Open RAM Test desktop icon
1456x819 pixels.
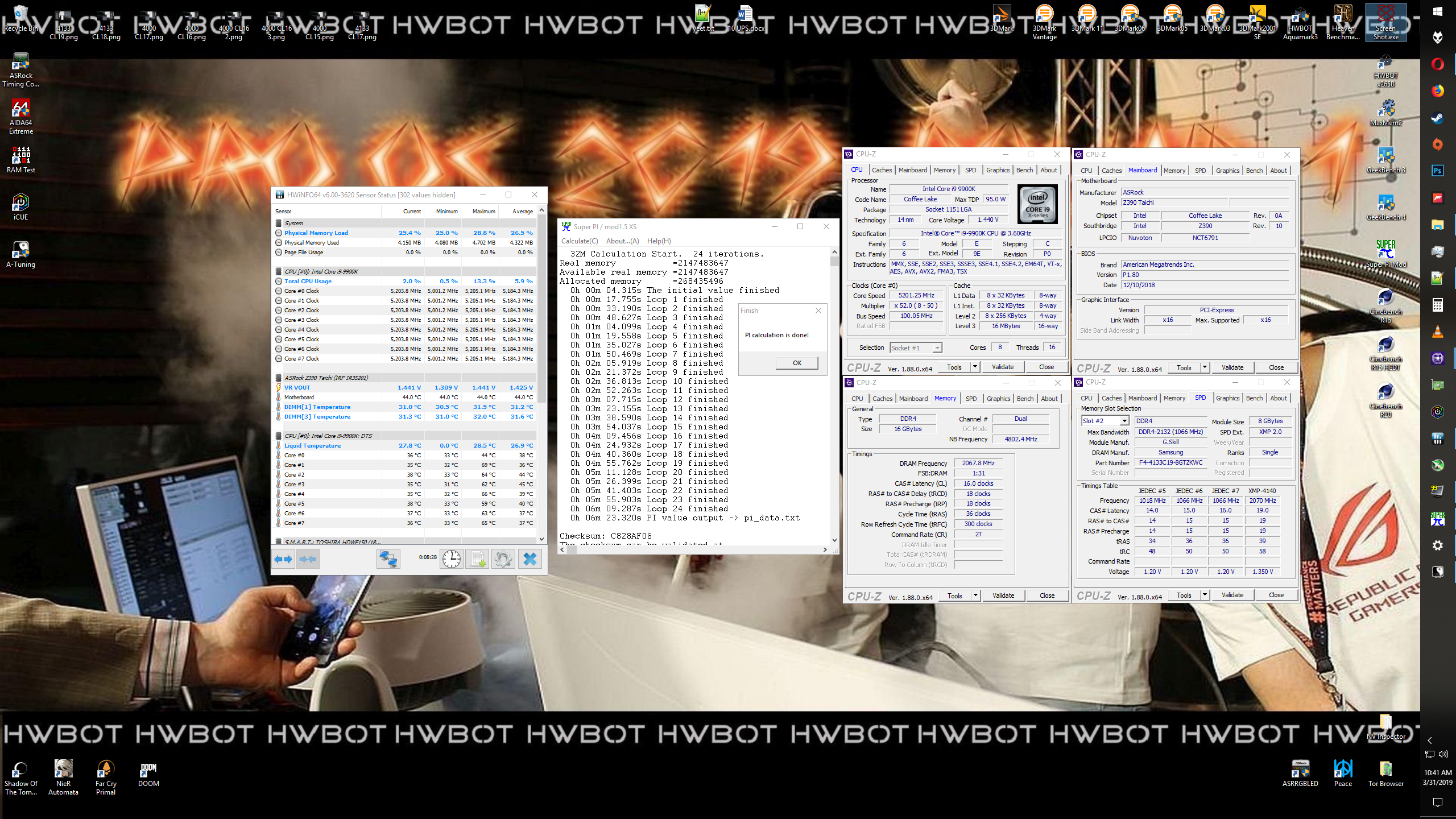[x=20, y=159]
